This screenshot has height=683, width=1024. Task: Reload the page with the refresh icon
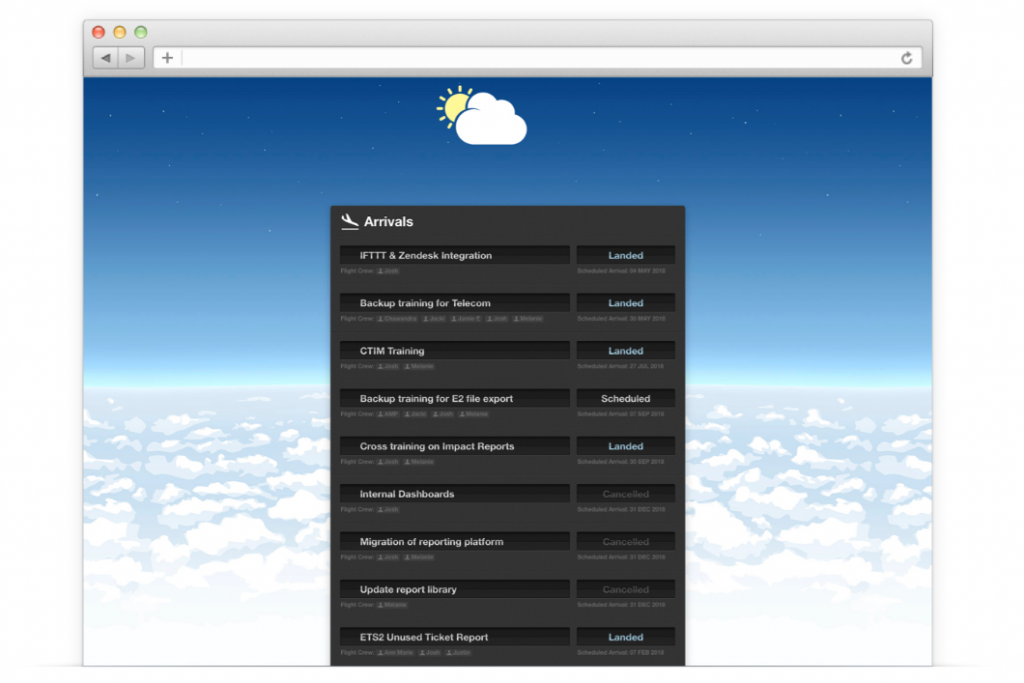point(906,58)
